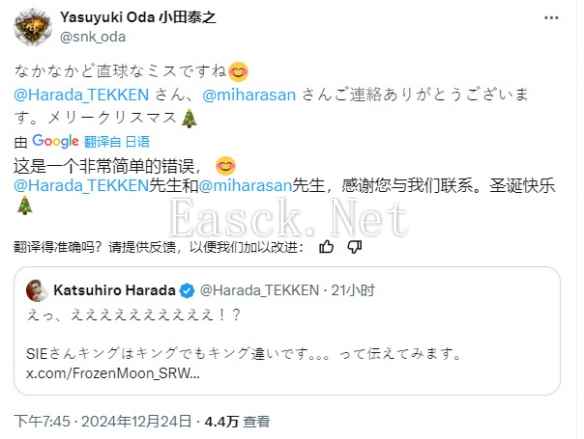Open the @miharasan mention in Japanese text
The image size is (584, 439).
249,95
